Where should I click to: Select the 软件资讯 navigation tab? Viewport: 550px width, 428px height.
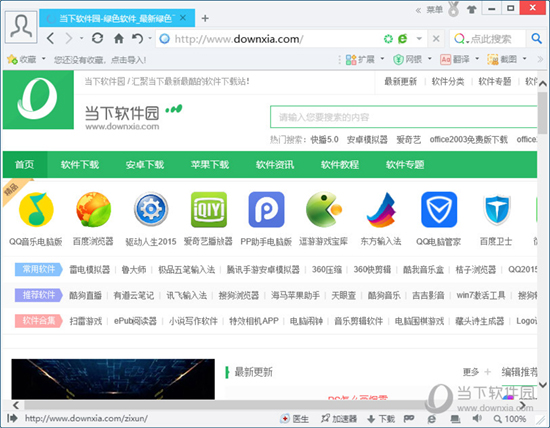[x=275, y=165]
